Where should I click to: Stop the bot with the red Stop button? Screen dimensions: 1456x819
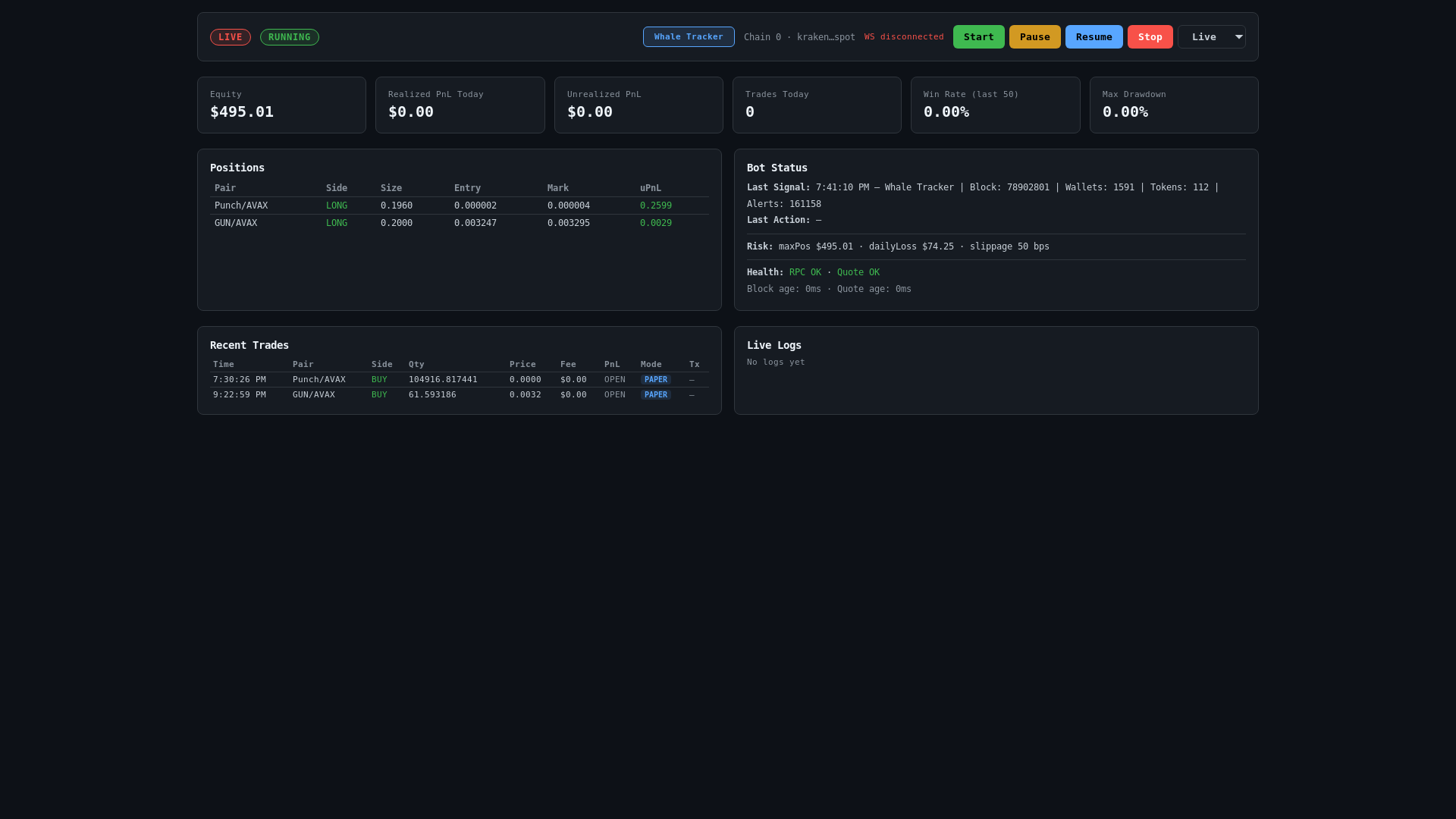click(x=1150, y=37)
